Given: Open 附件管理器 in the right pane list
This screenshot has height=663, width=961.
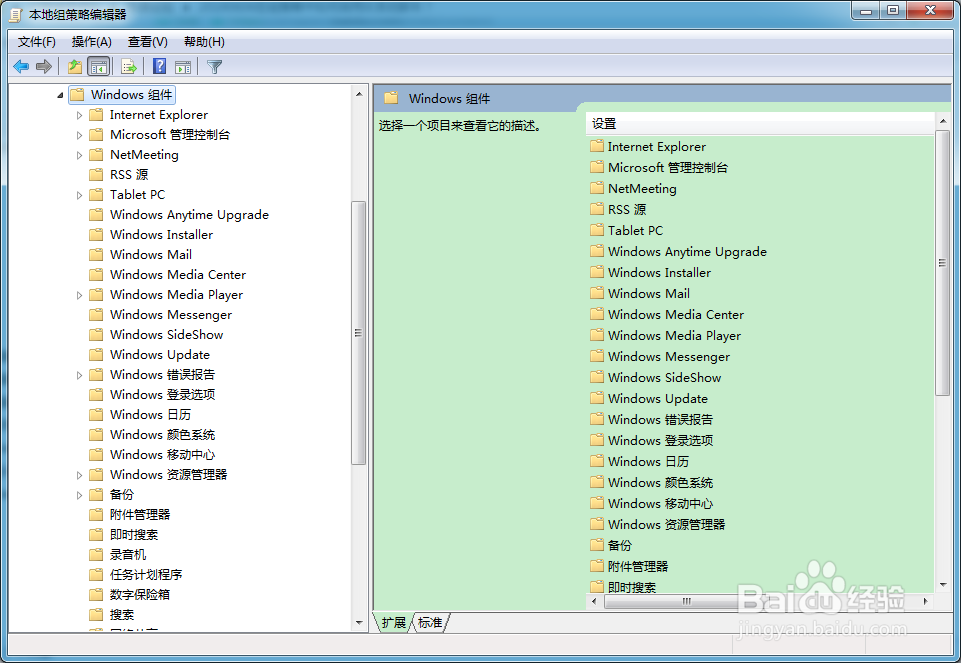Looking at the screenshot, I should (637, 566).
